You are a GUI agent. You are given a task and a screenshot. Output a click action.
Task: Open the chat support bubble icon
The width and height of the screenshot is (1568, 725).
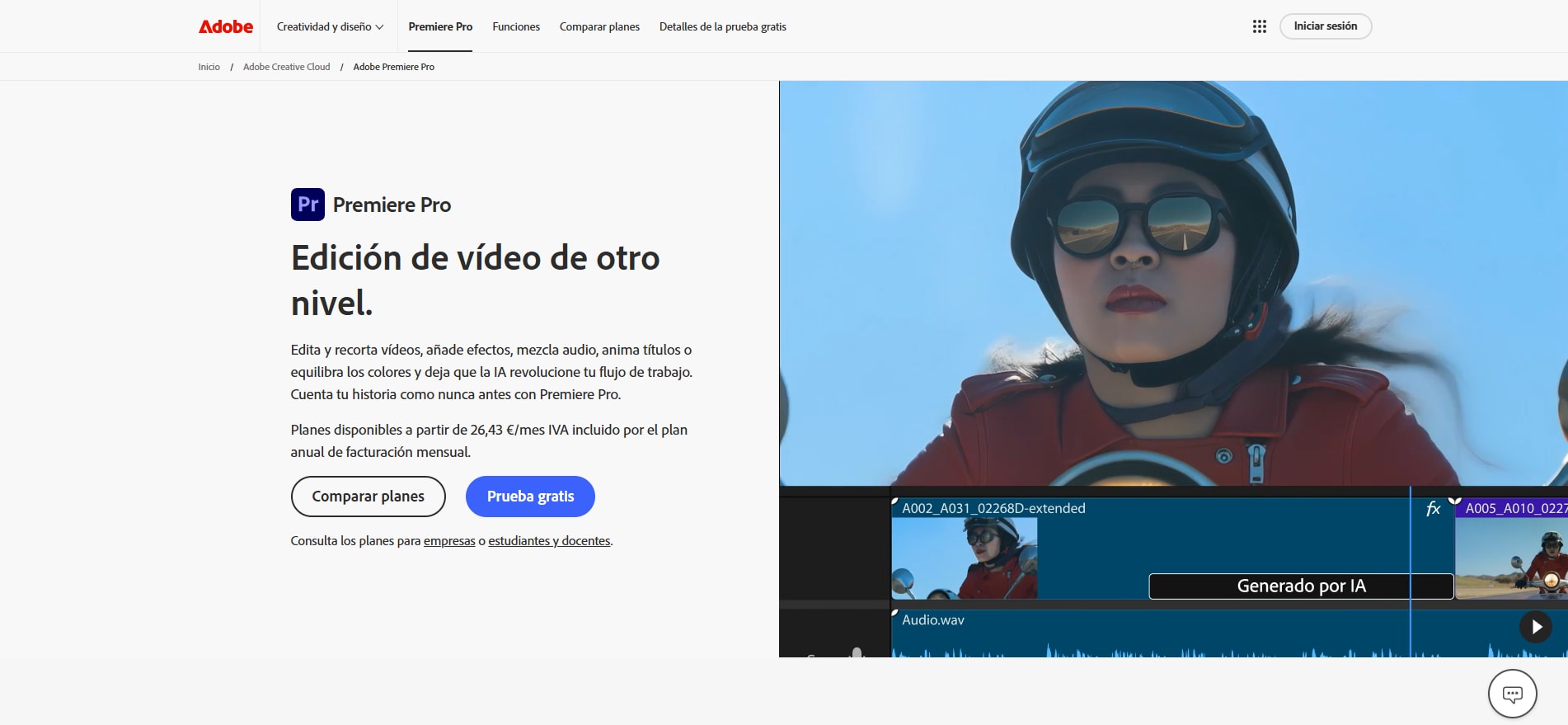coord(1512,694)
